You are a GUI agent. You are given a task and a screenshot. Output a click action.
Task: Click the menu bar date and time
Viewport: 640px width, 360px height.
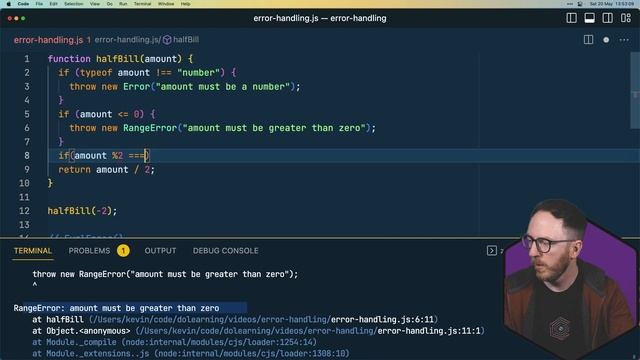coord(612,4)
